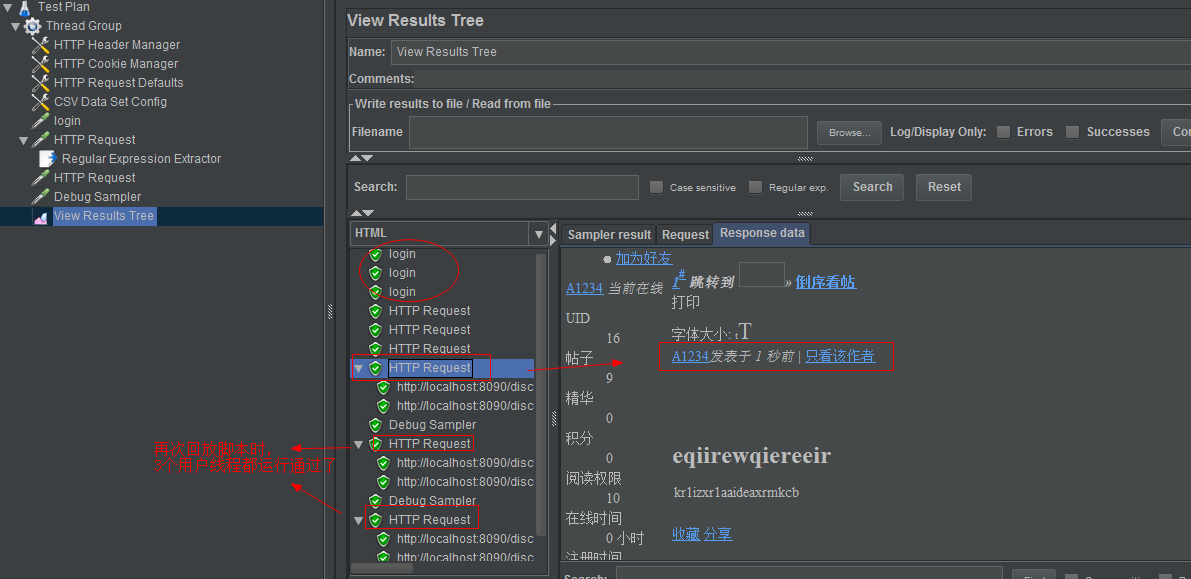Toggle the Successes checkbox
This screenshot has height=579, width=1191.
click(x=1073, y=132)
